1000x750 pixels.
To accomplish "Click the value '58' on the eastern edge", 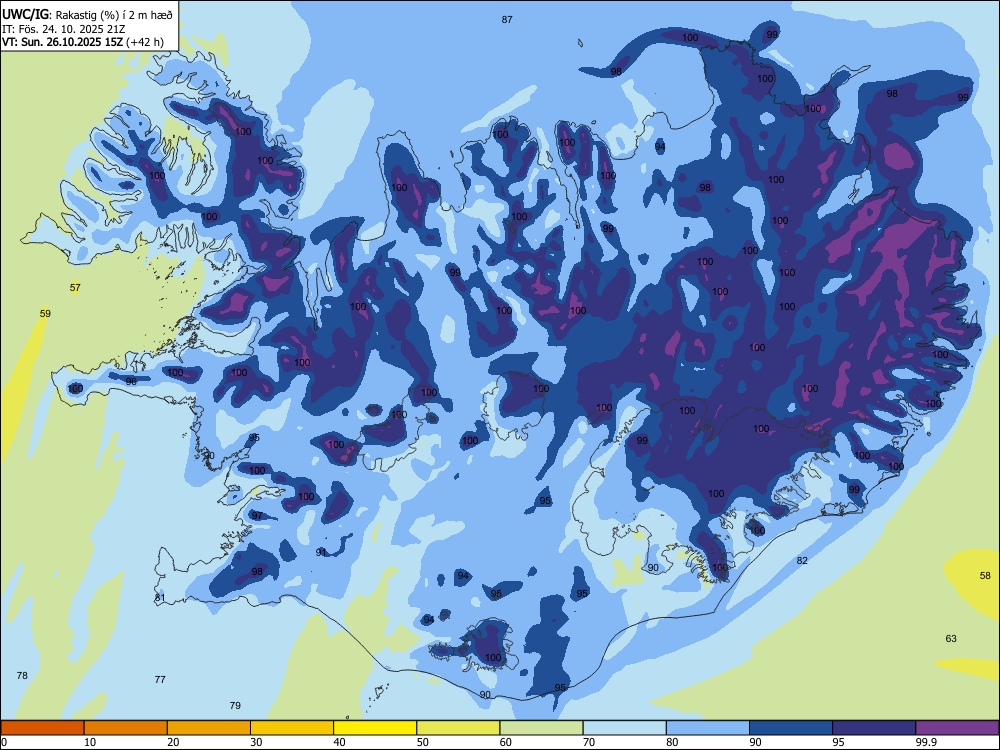I will (985, 575).
